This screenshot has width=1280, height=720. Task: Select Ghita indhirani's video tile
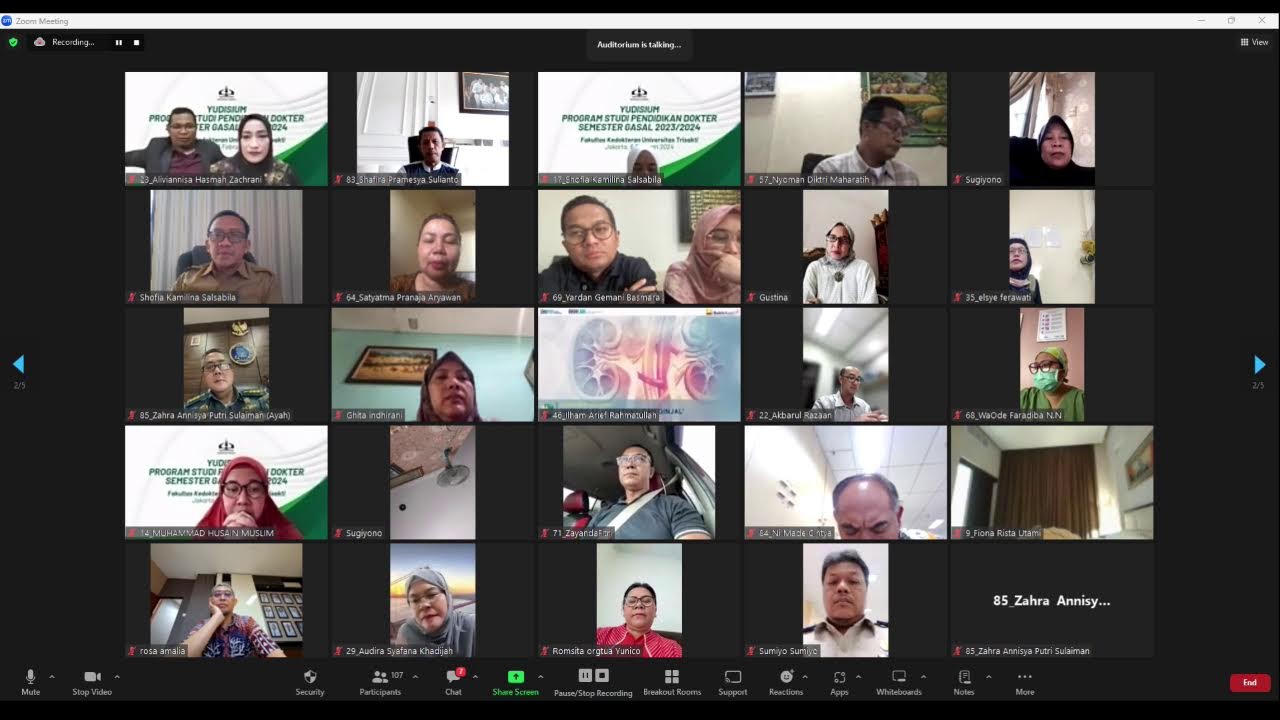click(x=433, y=365)
